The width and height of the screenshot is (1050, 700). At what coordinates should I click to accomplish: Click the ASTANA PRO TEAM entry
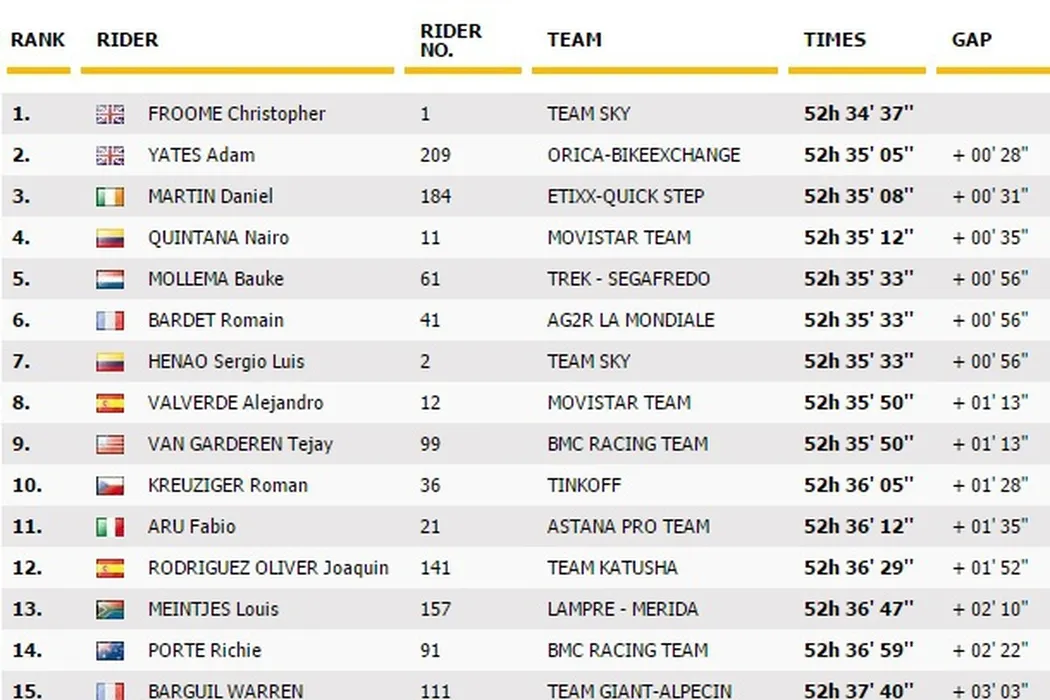tap(628, 527)
